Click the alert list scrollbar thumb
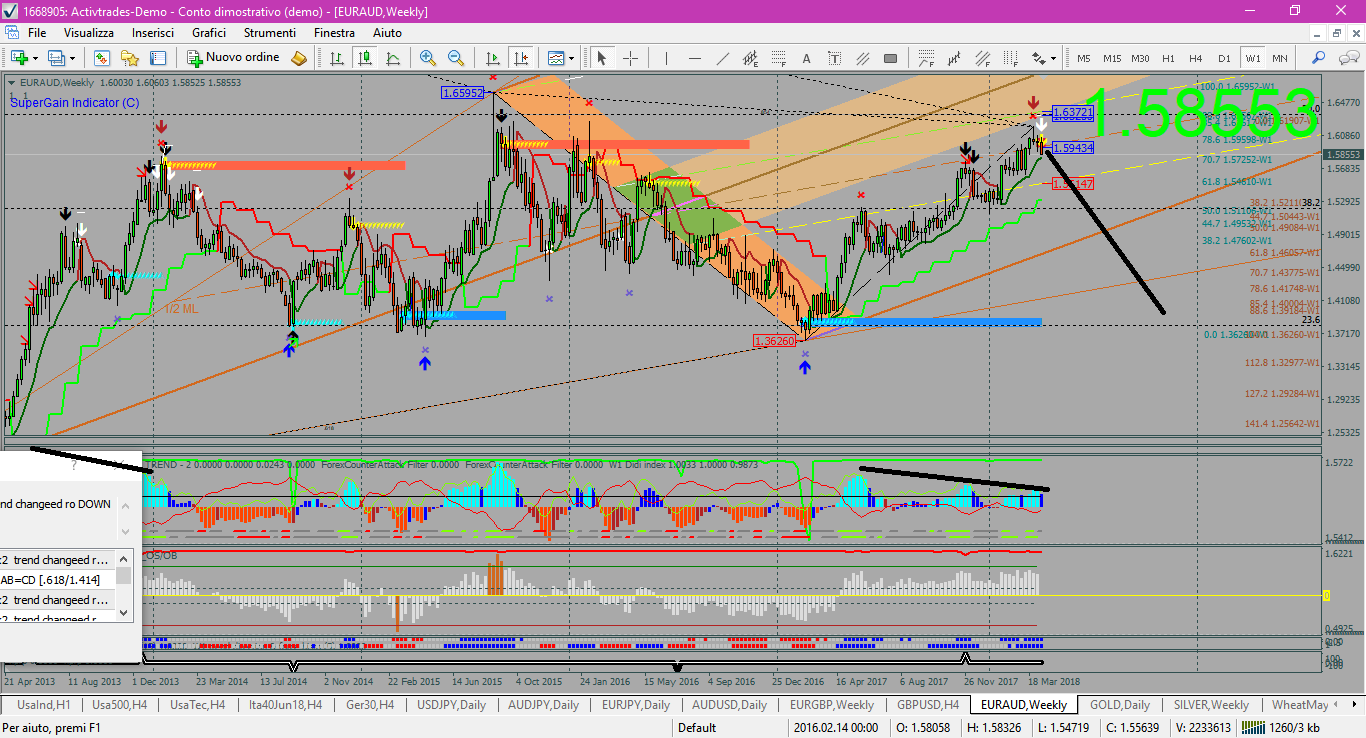This screenshot has height=738, width=1366. [124, 576]
